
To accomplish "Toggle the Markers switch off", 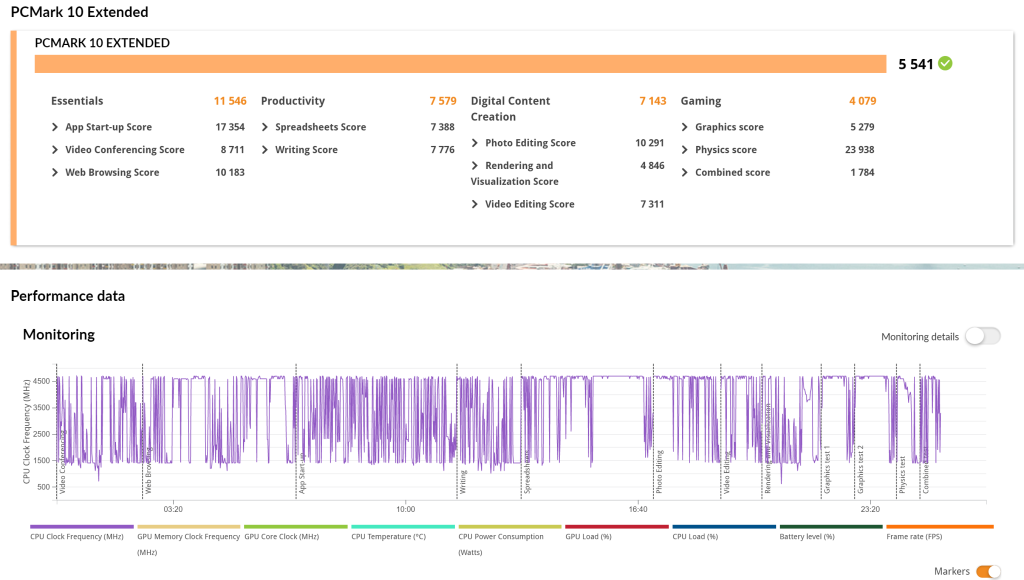I will [x=988, y=572].
